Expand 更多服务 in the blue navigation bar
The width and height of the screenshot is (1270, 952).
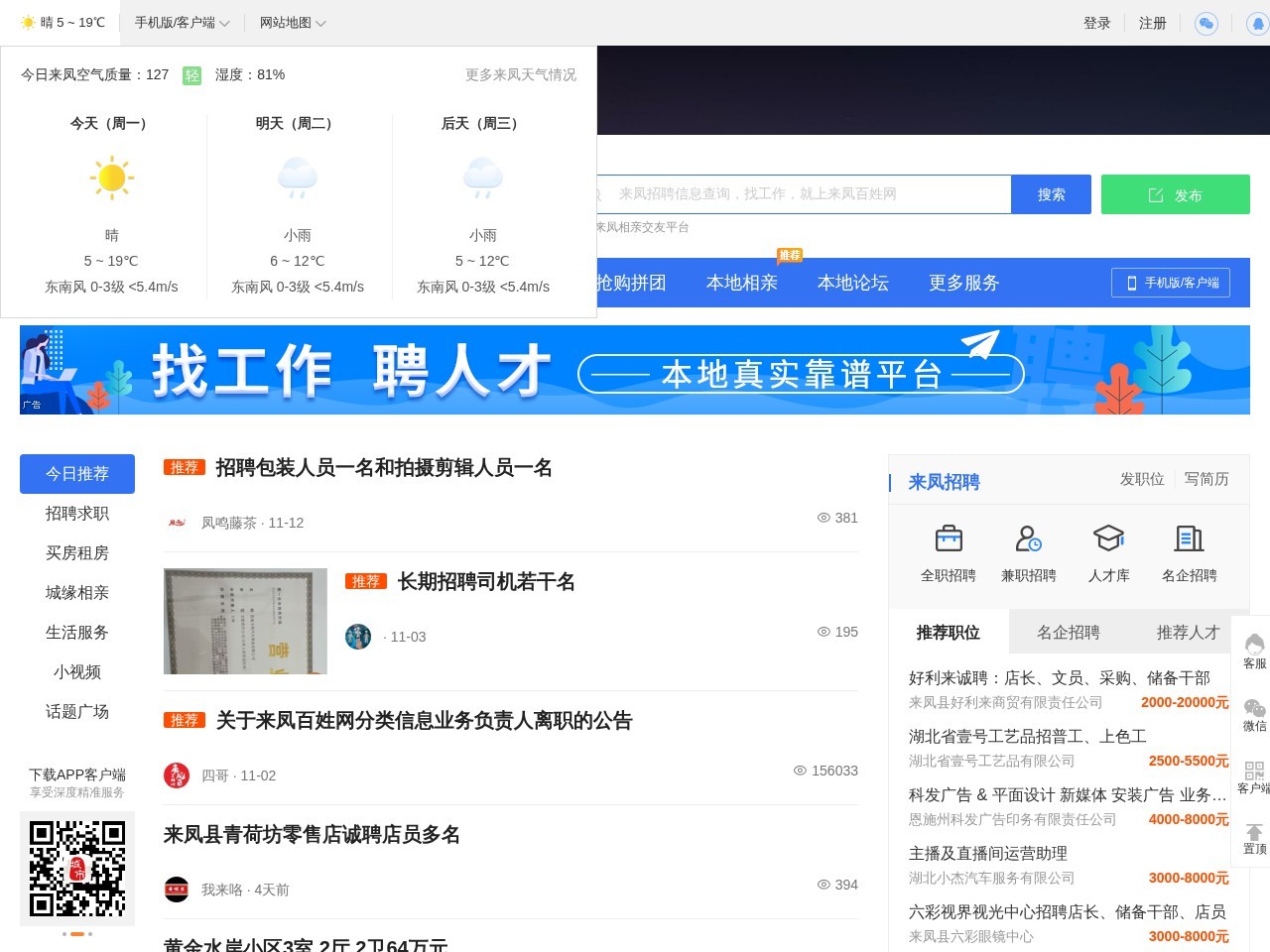tap(963, 283)
